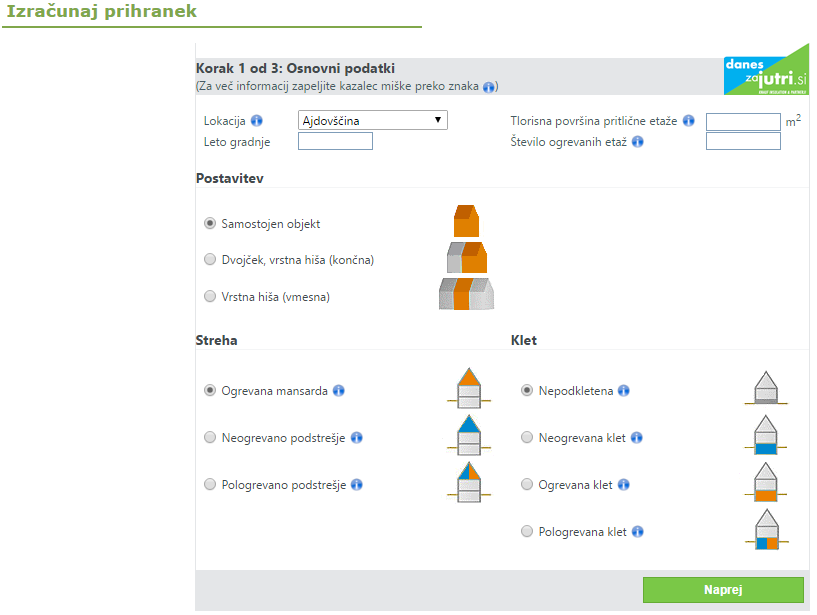Click info icon next to Število ogrevanih etaž
The width and height of the screenshot is (817, 615).
tap(637, 142)
